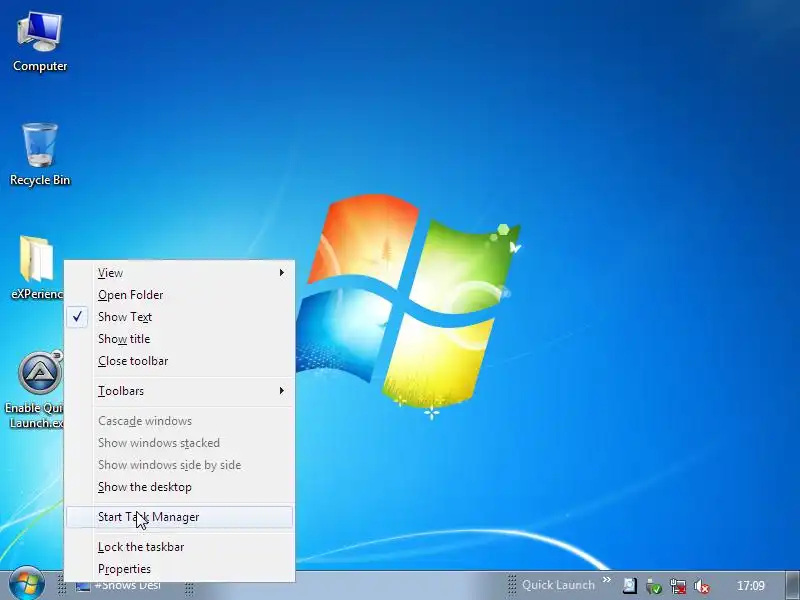Select the eXPerience folder icon

click(36, 268)
